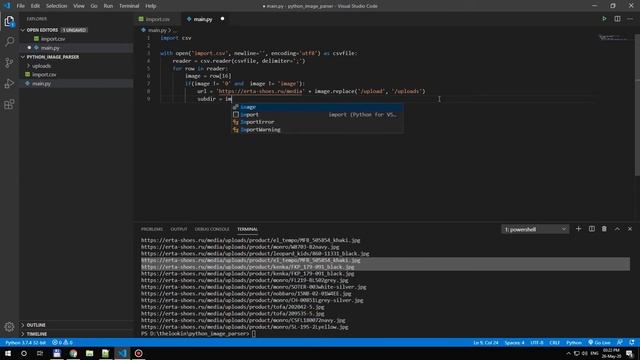Click the red recording app taskbar icon
The height and width of the screenshot is (360, 640).
[x=138, y=353]
